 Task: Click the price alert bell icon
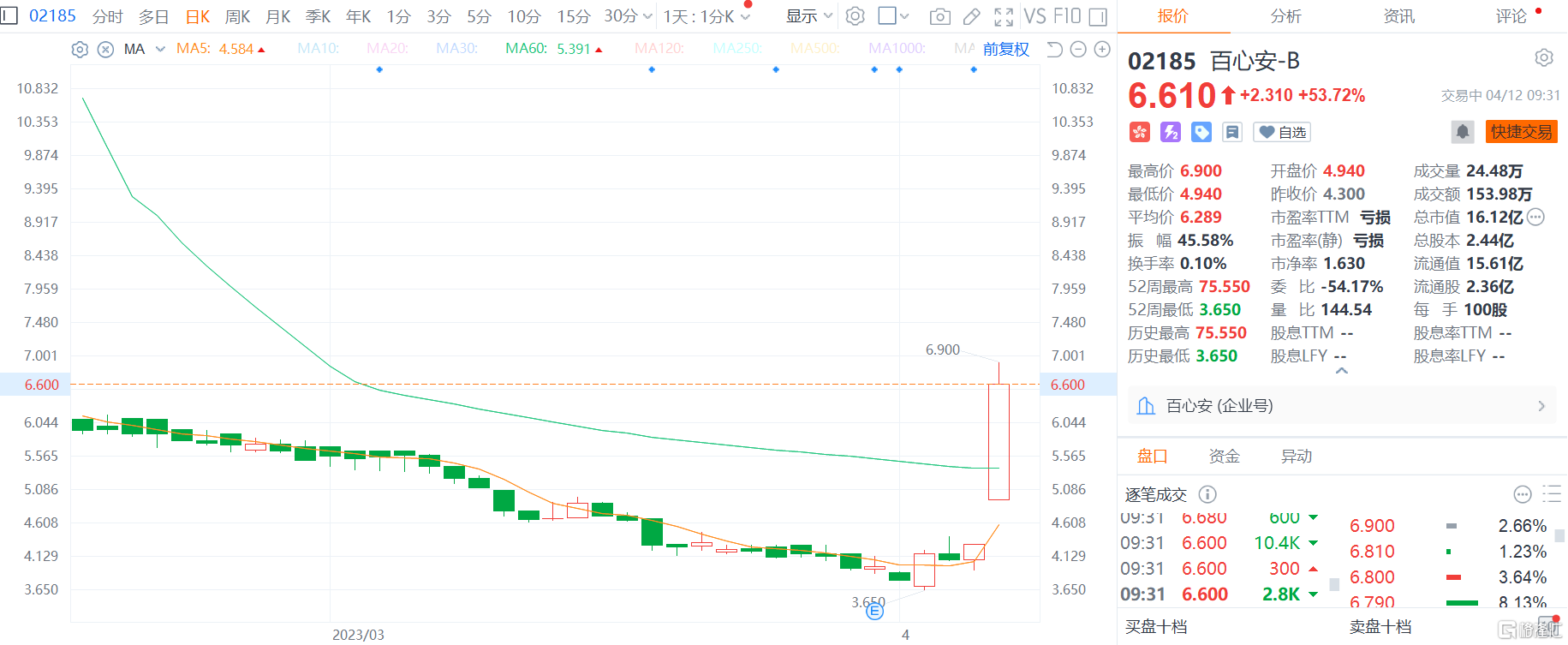coord(1463,132)
